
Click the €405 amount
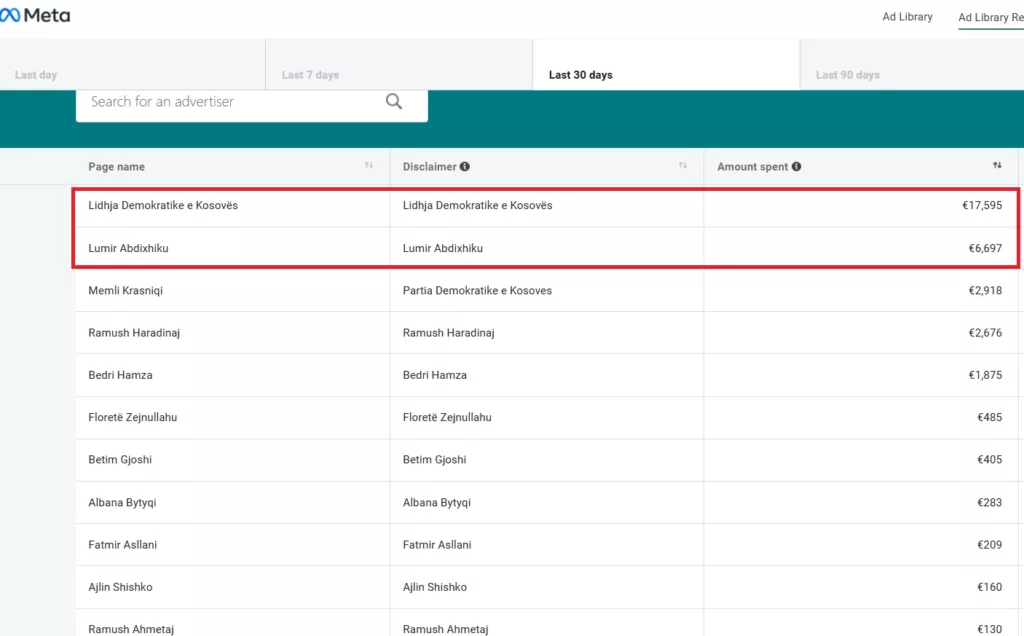(x=989, y=460)
